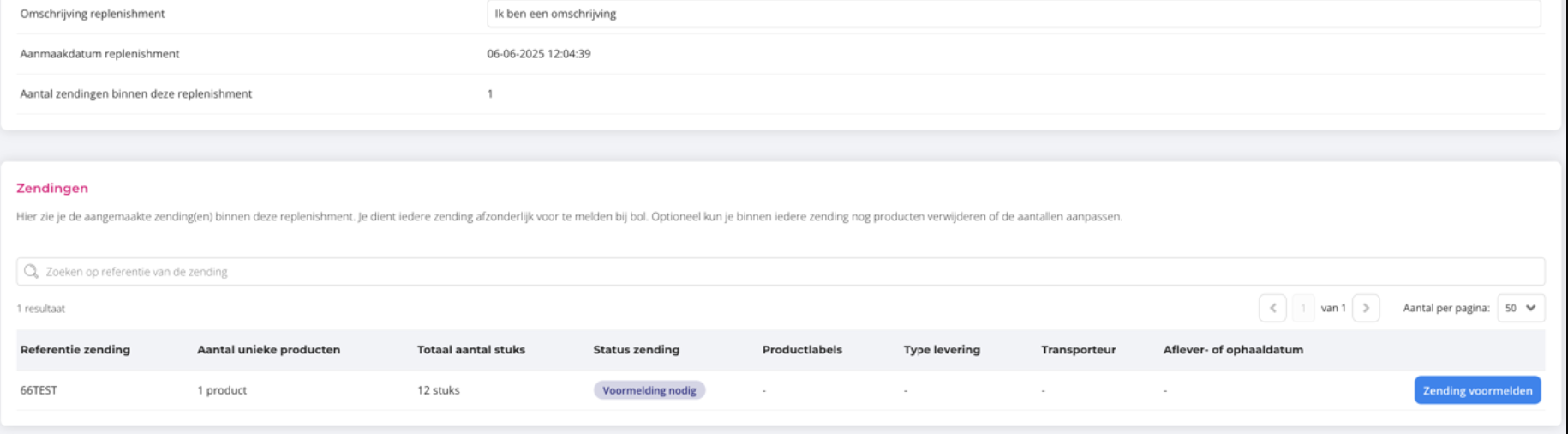Viewport: 1568px width, 434px height.
Task: Click page number 1 in the pagination
Action: [x=1302, y=308]
